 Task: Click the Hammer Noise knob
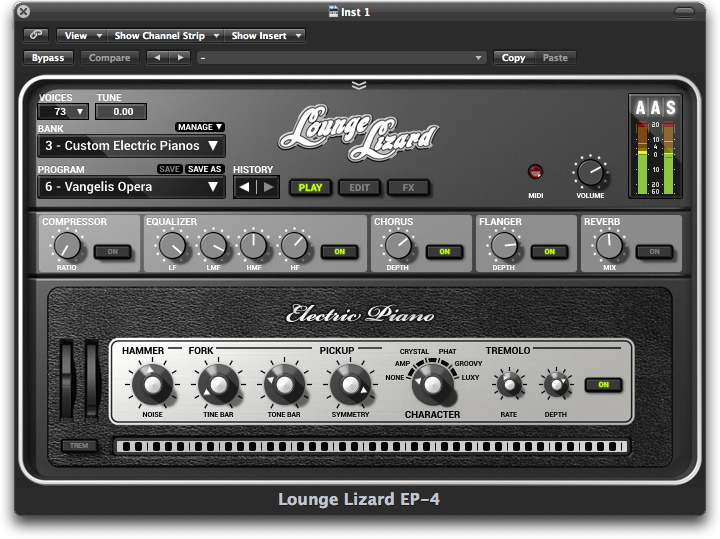pos(152,385)
